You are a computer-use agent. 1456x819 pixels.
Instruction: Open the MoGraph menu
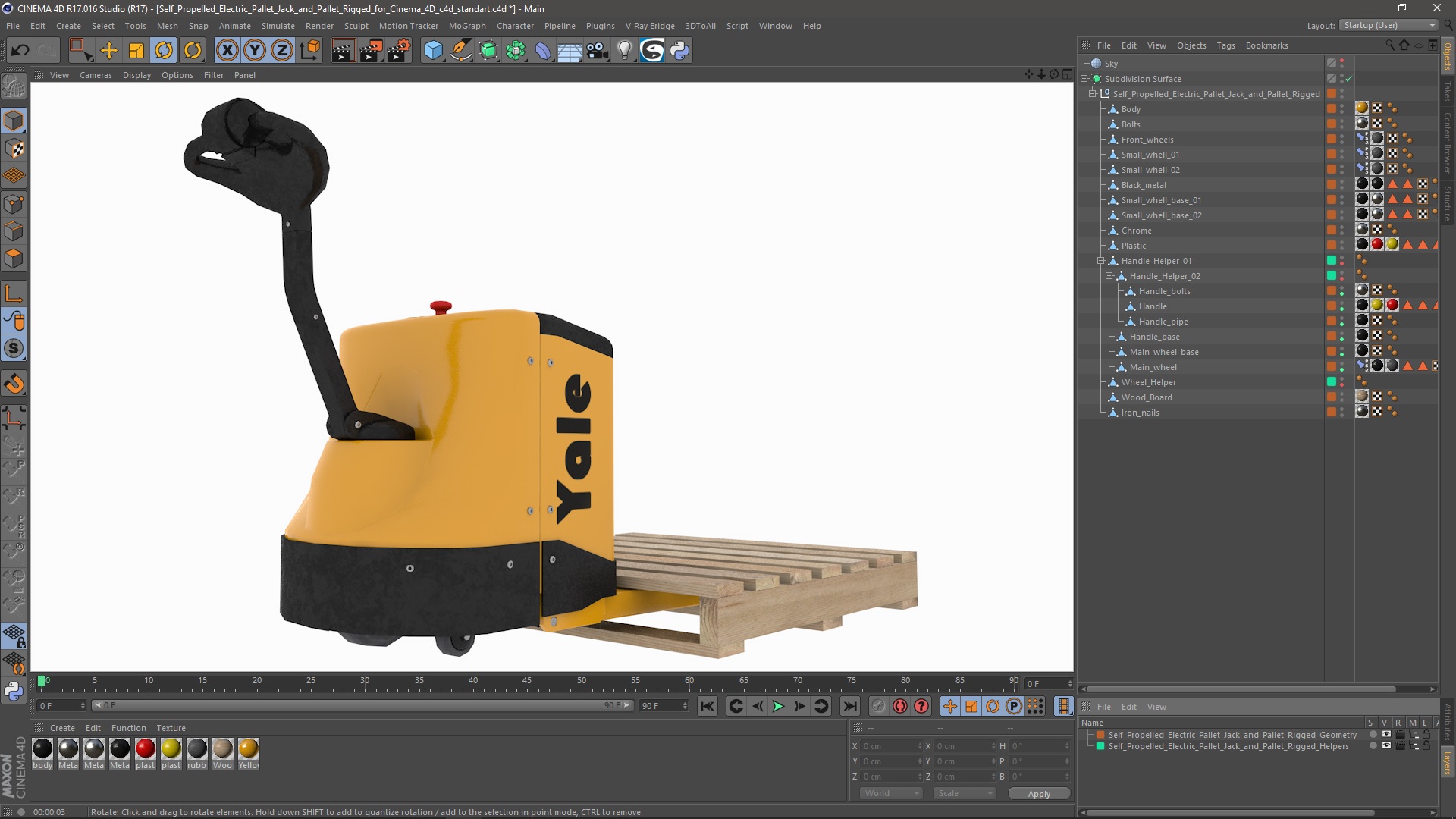coord(467,26)
